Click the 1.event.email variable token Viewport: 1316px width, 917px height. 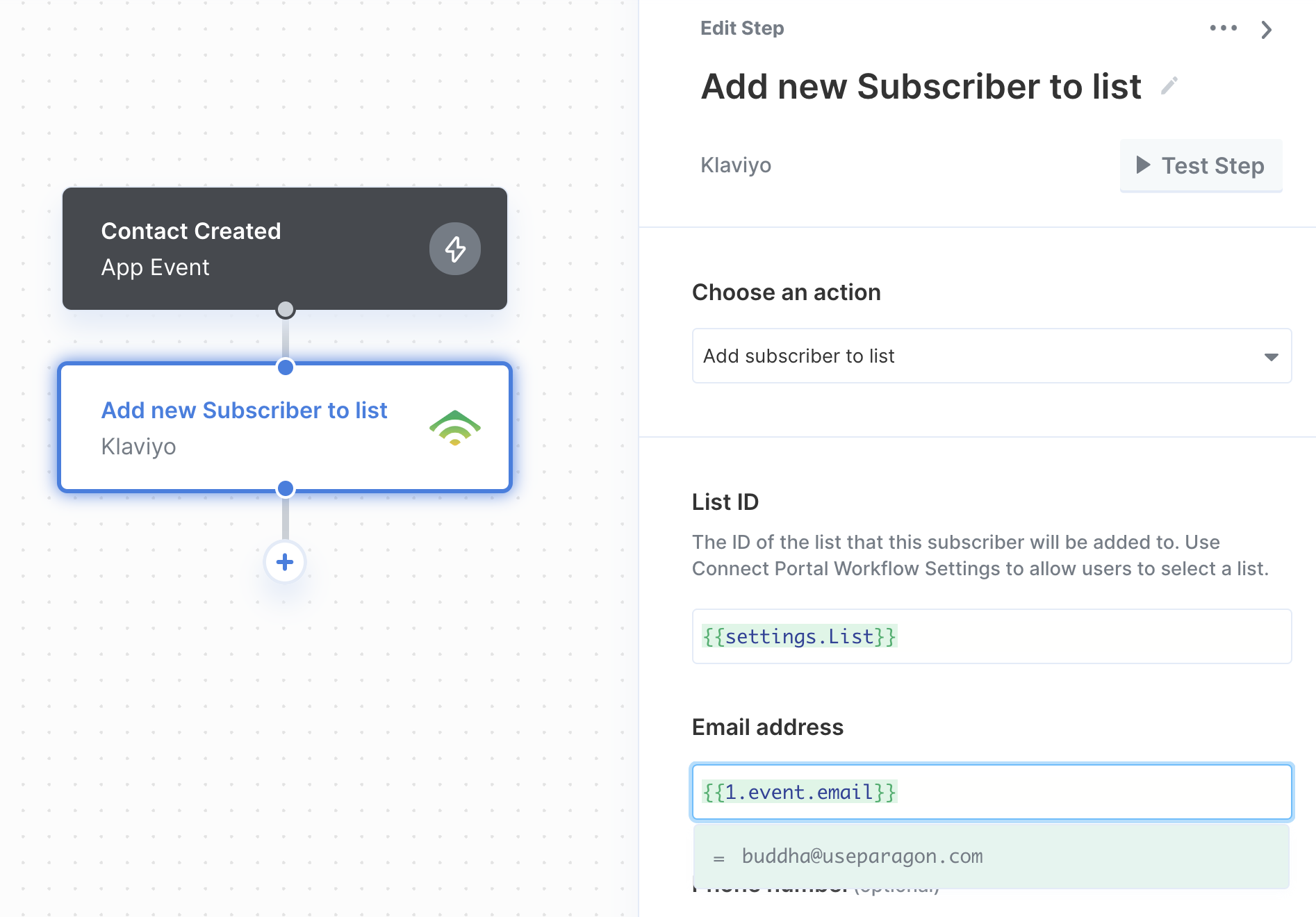pos(799,792)
